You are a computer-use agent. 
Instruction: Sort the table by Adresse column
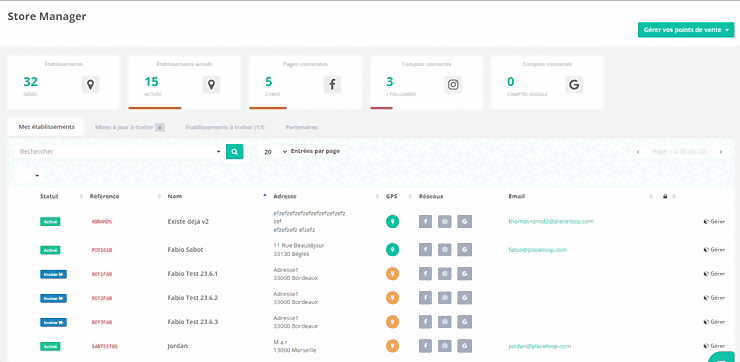(x=285, y=196)
